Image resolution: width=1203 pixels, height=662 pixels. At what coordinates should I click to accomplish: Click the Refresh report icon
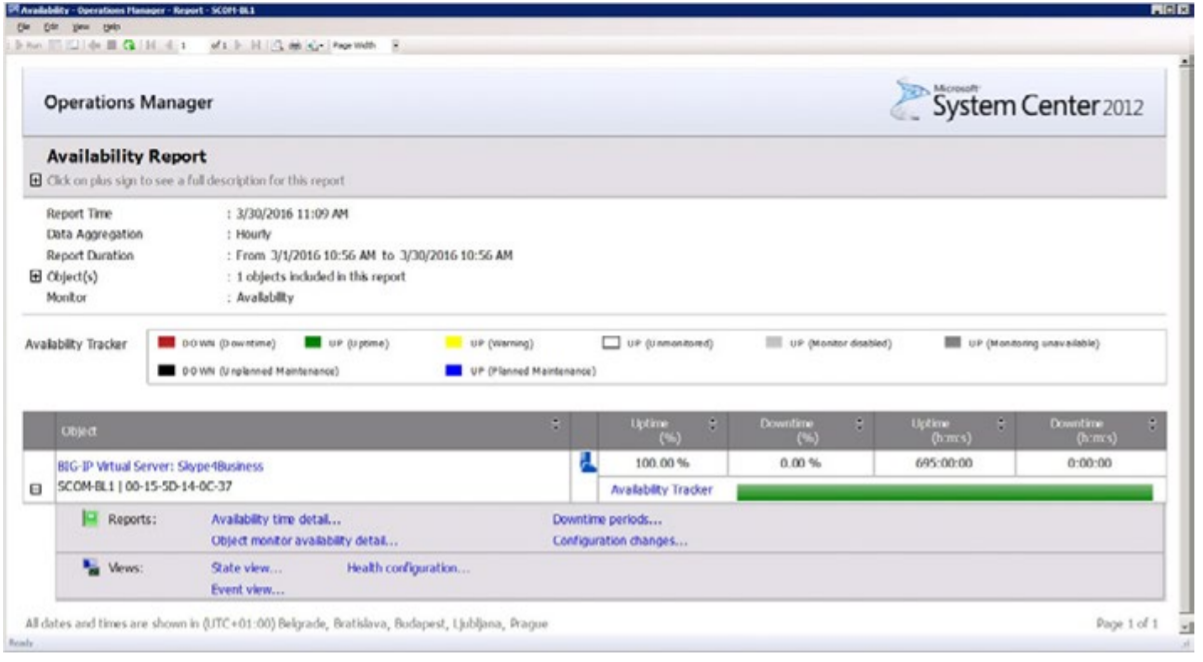(129, 45)
